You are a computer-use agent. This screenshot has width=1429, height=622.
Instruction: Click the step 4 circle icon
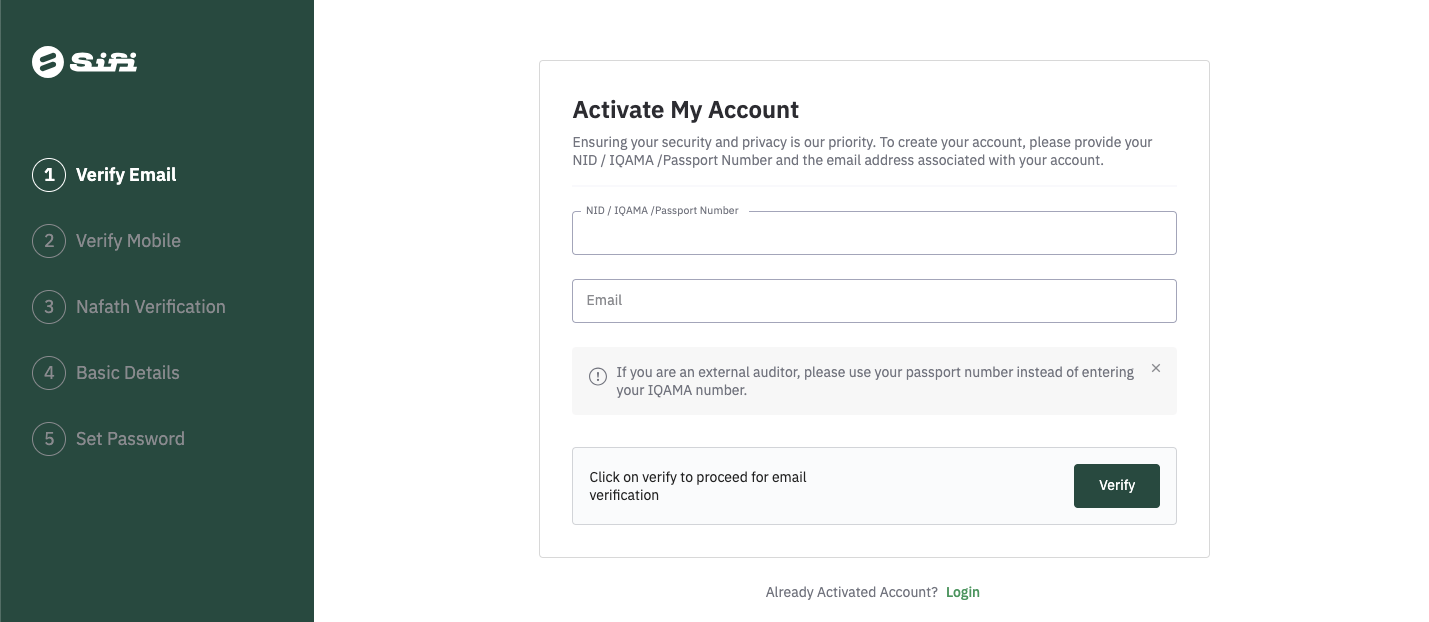coord(49,373)
